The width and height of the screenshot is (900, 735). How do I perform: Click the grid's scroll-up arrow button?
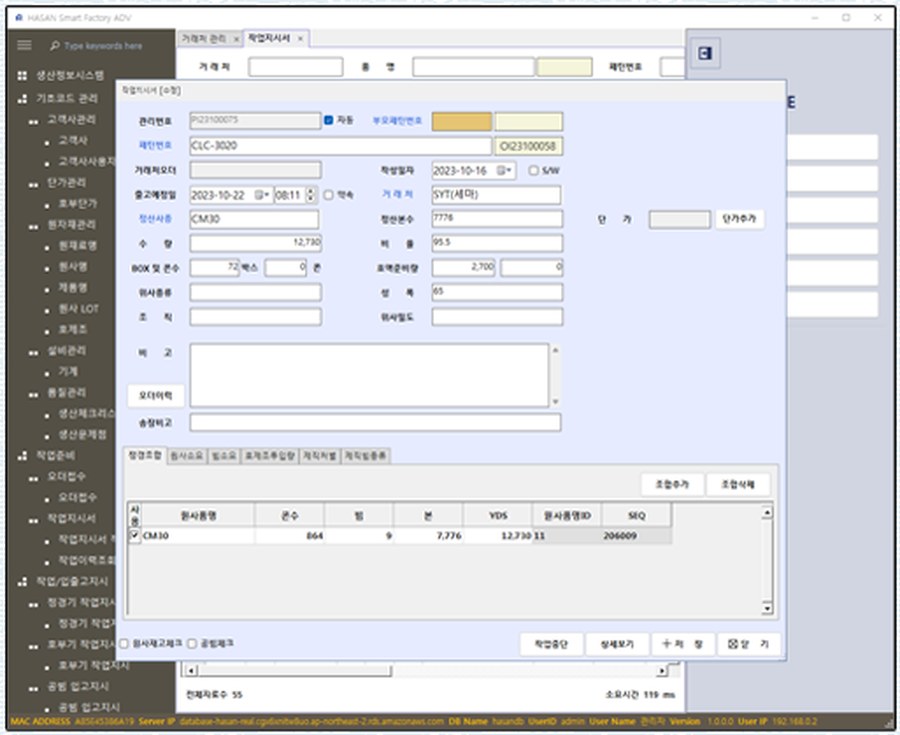point(767,512)
